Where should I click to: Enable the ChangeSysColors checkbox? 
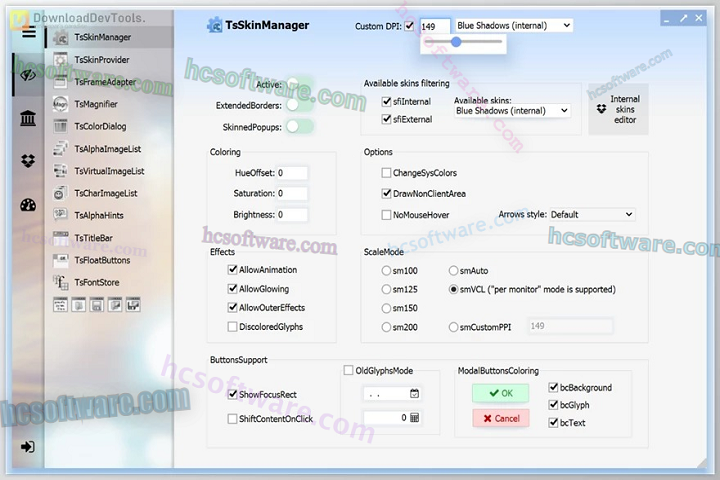pyautogui.click(x=386, y=173)
